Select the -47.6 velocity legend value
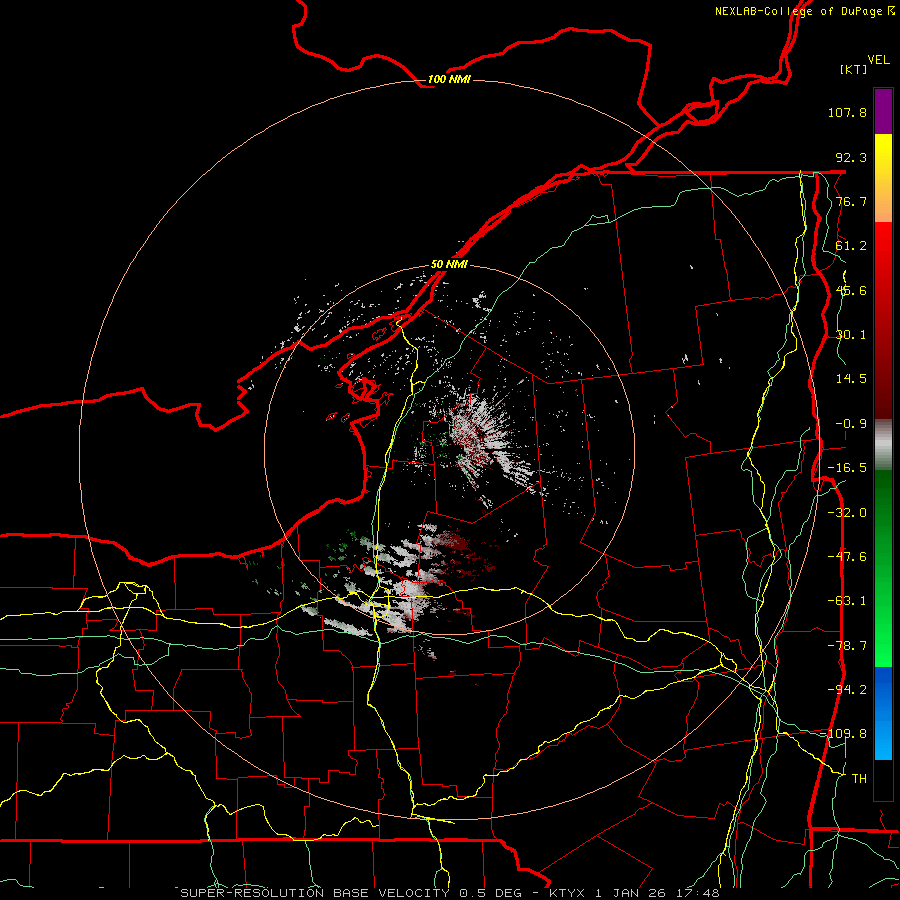The width and height of the screenshot is (900, 900). tap(847, 557)
